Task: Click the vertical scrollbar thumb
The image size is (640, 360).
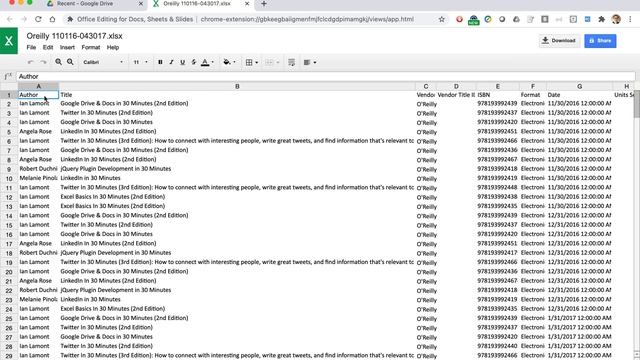Action: (x=637, y=103)
